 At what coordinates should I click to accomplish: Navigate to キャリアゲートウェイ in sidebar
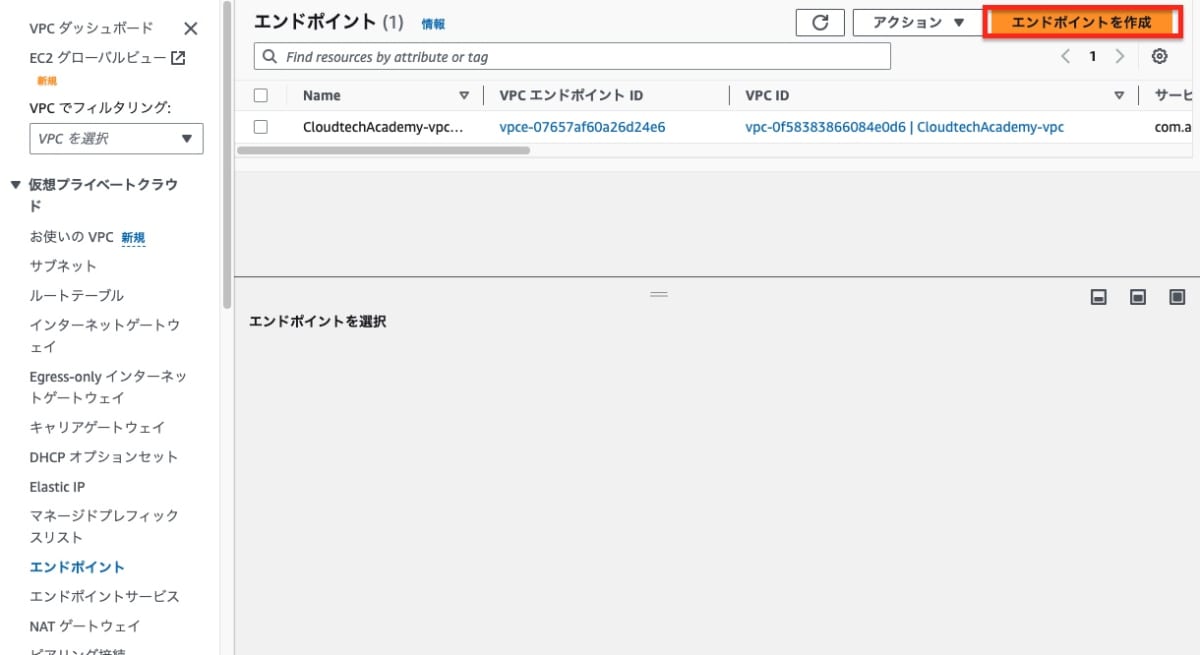97,427
